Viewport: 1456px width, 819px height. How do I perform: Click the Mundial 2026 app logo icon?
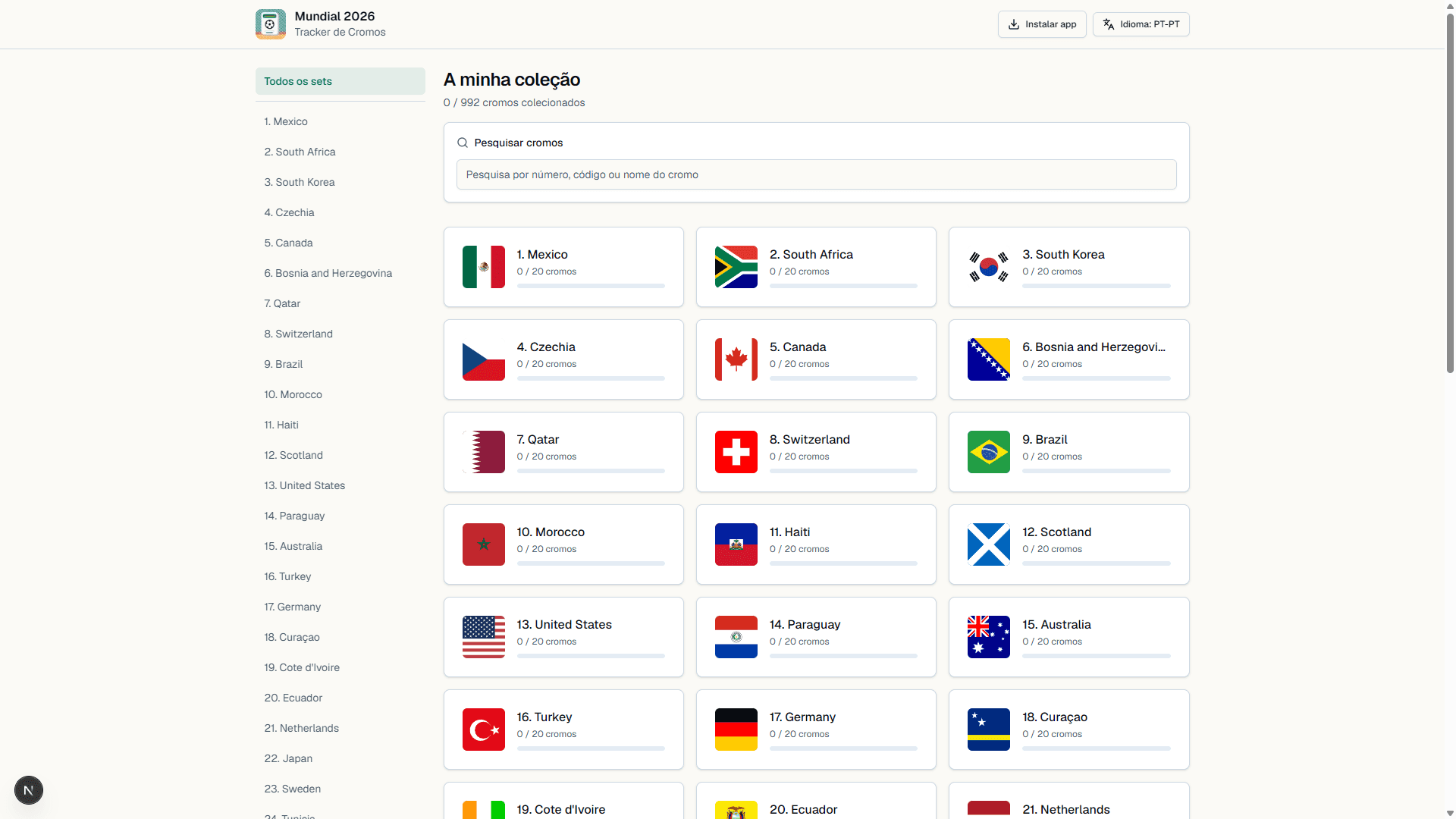[x=271, y=24]
